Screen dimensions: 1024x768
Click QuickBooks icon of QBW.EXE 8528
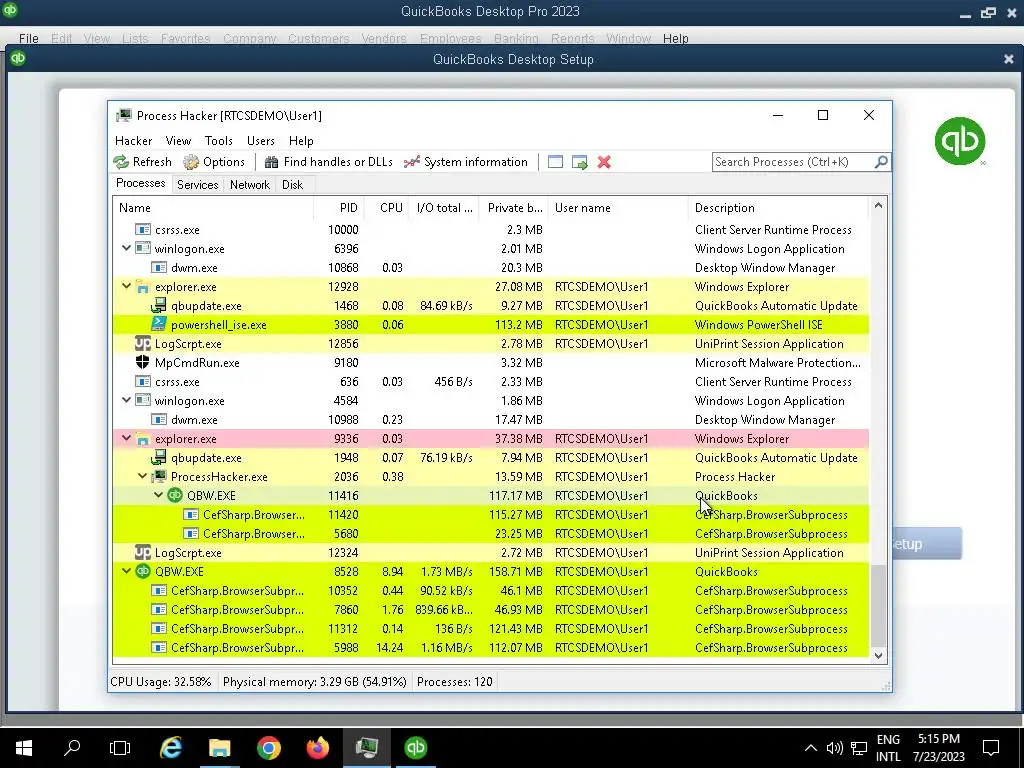tap(142, 571)
